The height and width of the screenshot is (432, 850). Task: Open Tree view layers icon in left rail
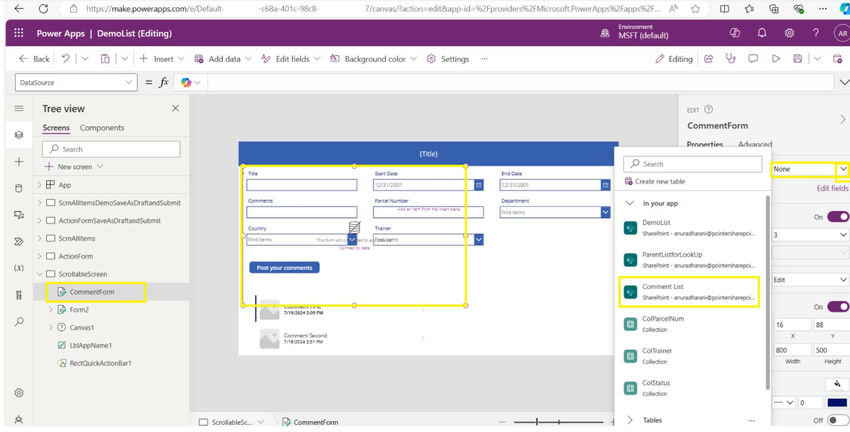[19, 135]
